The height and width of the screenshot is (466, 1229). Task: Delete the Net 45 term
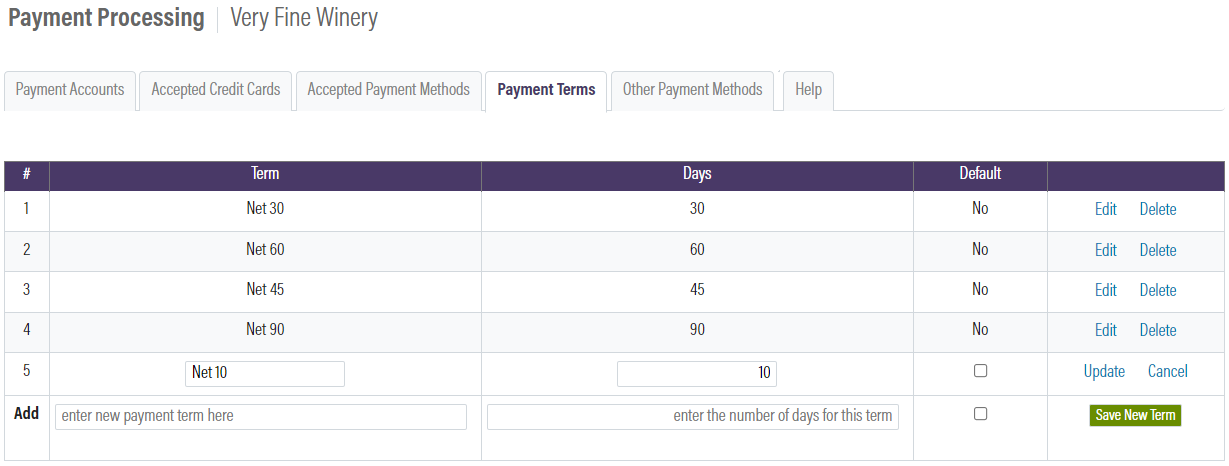[1158, 290]
